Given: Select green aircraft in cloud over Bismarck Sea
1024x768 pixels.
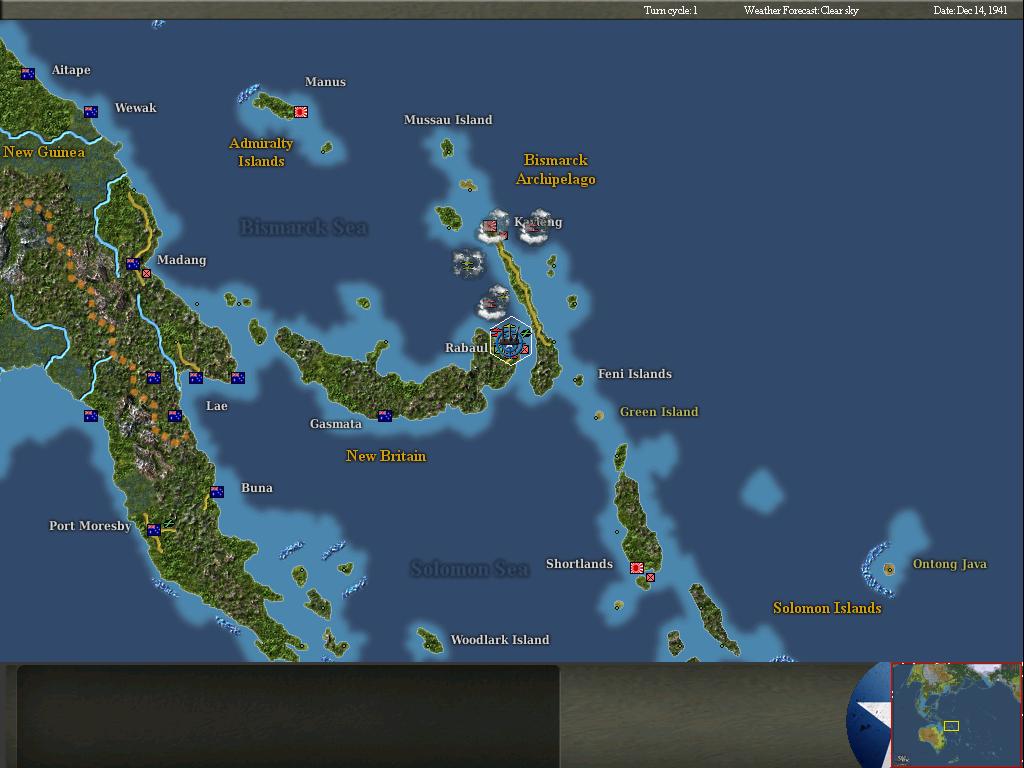Looking at the screenshot, I should 468,264.
